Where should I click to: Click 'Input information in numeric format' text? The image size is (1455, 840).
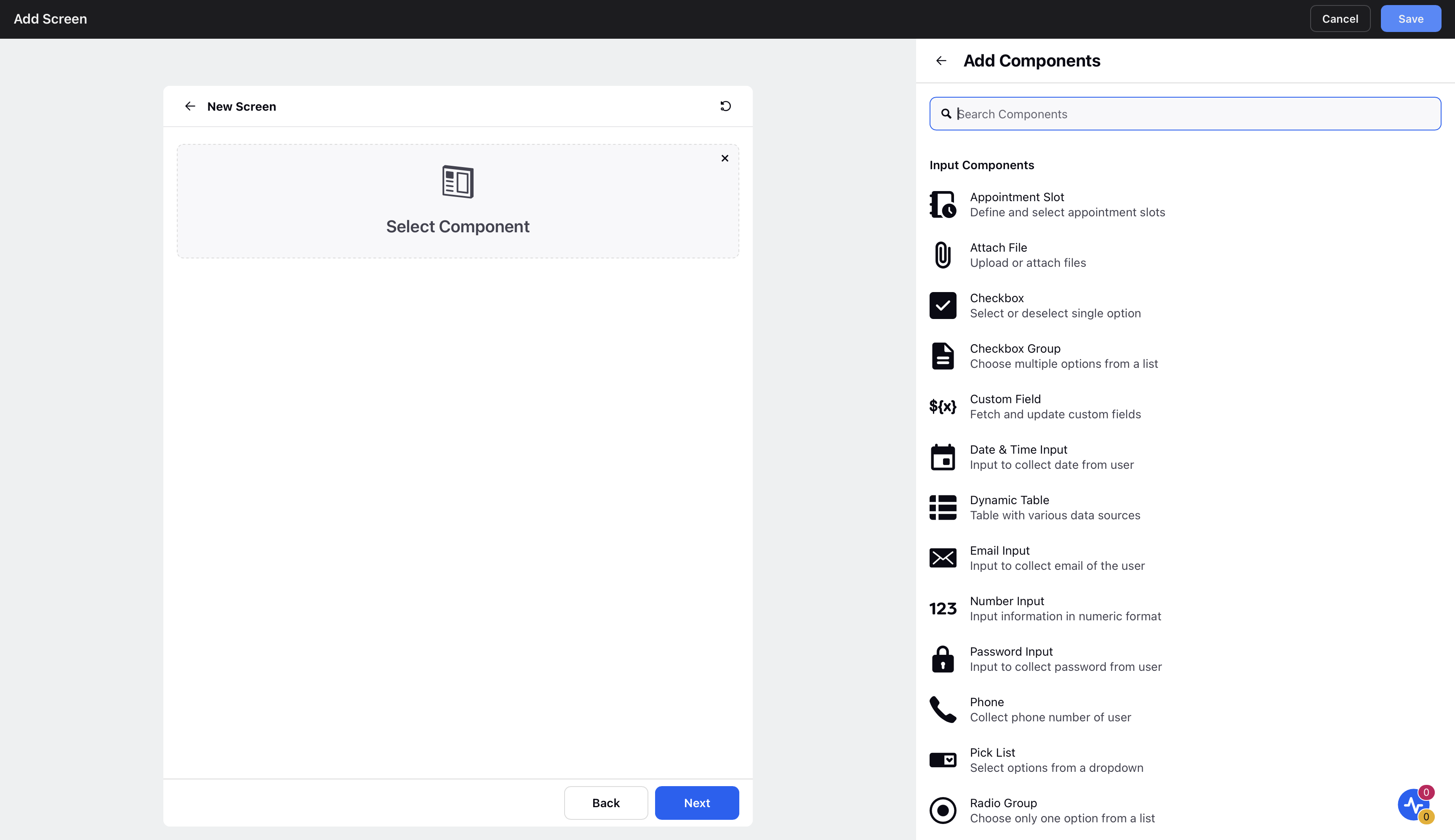(x=1065, y=616)
